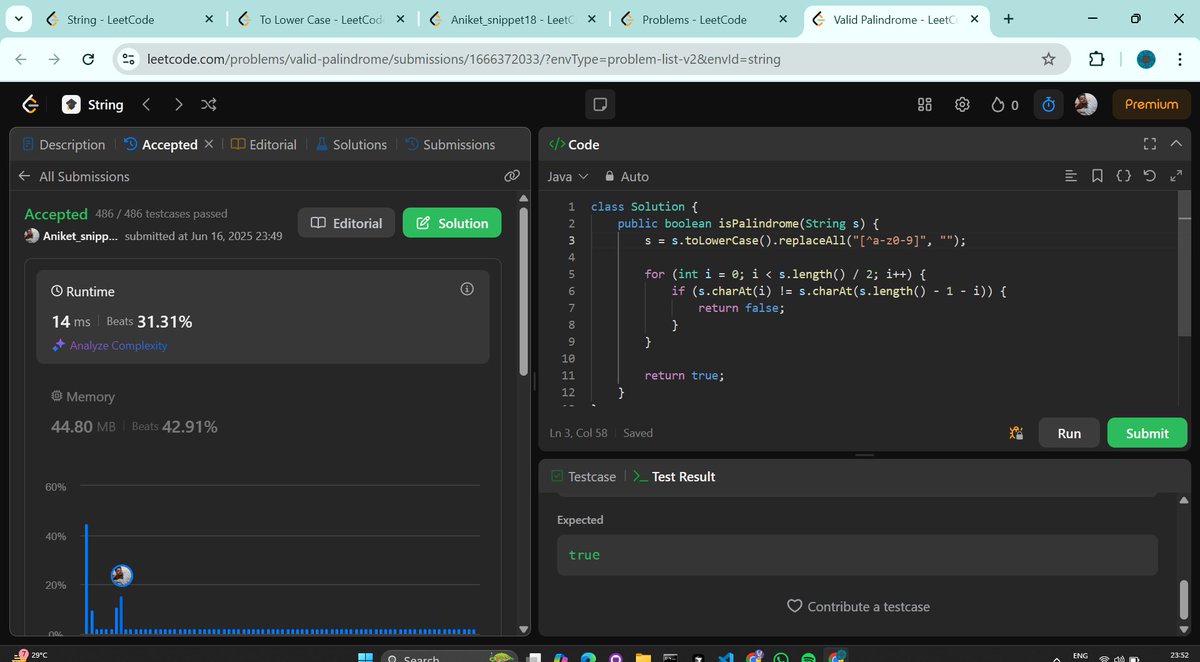Collapse the Code panel chevron

pos(1178,145)
